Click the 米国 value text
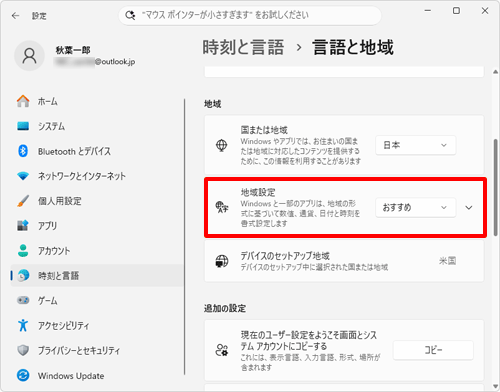Screen dimensions: 500x392 pyautogui.click(x=447, y=261)
